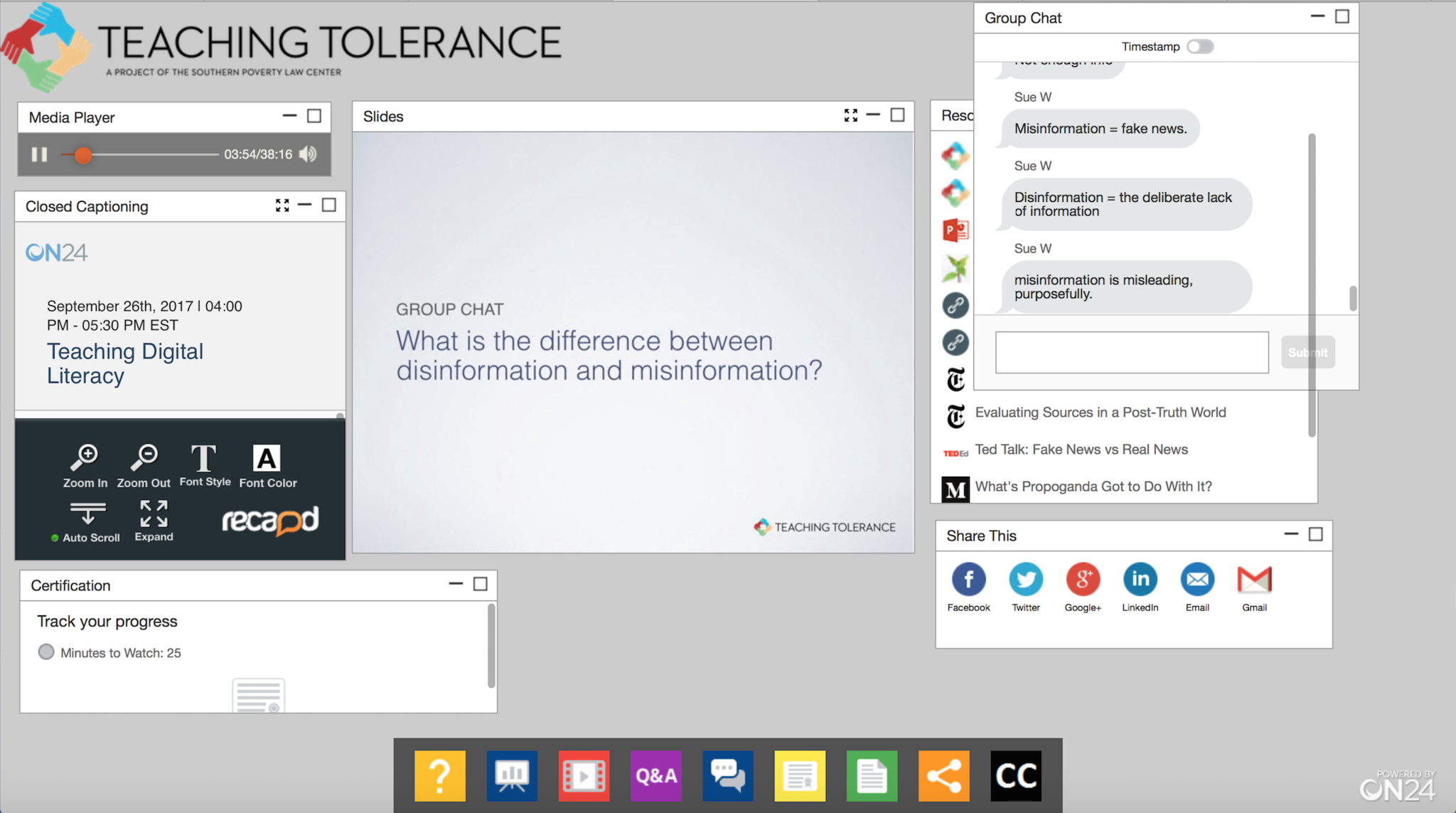Mute audio with the speaker icon
1456x813 pixels.
(x=309, y=154)
